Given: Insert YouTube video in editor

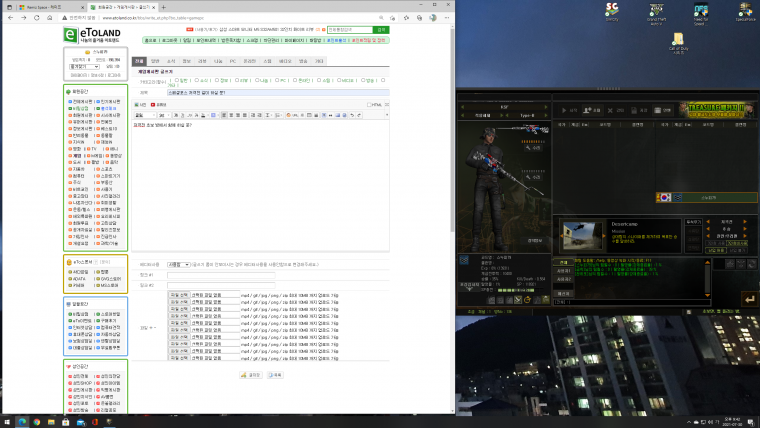Looking at the screenshot, I should [x=158, y=105].
